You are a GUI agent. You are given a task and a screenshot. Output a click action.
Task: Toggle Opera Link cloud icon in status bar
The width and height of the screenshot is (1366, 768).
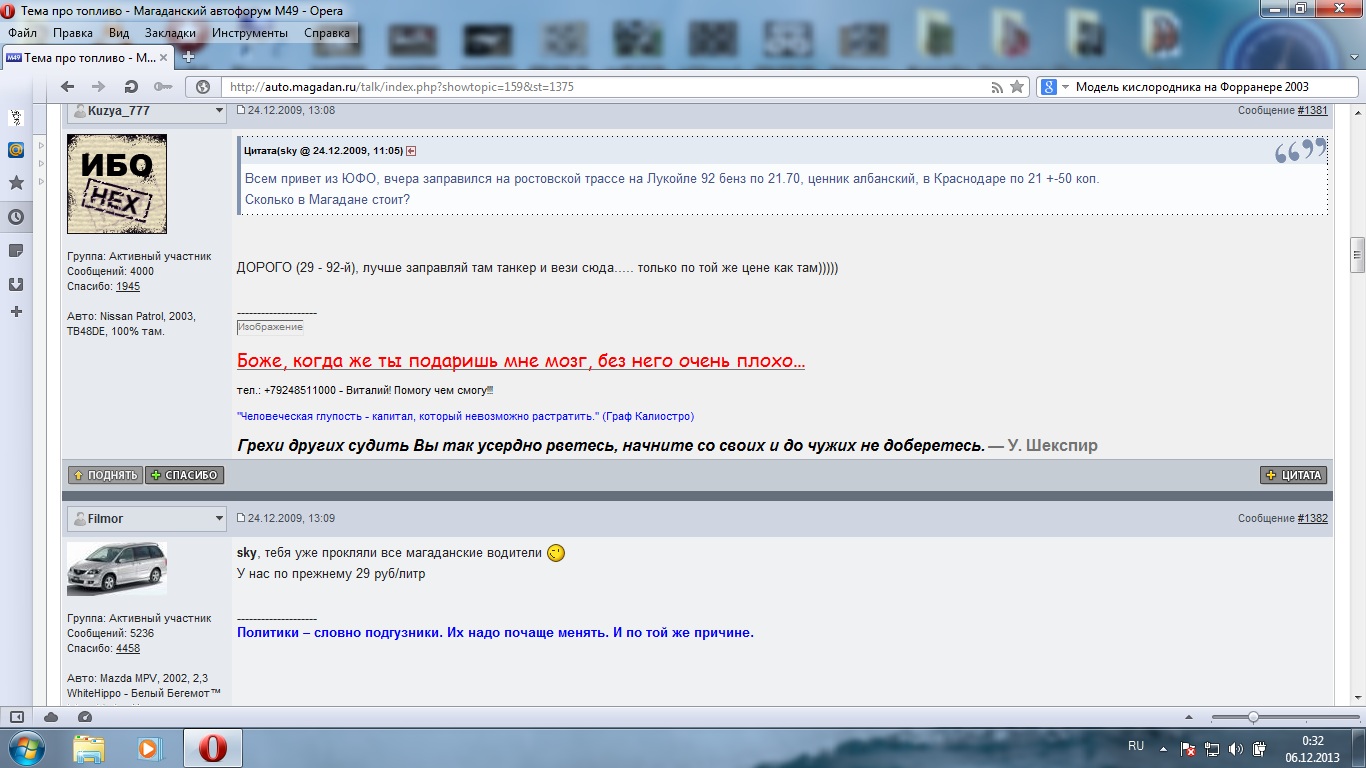tap(51, 717)
